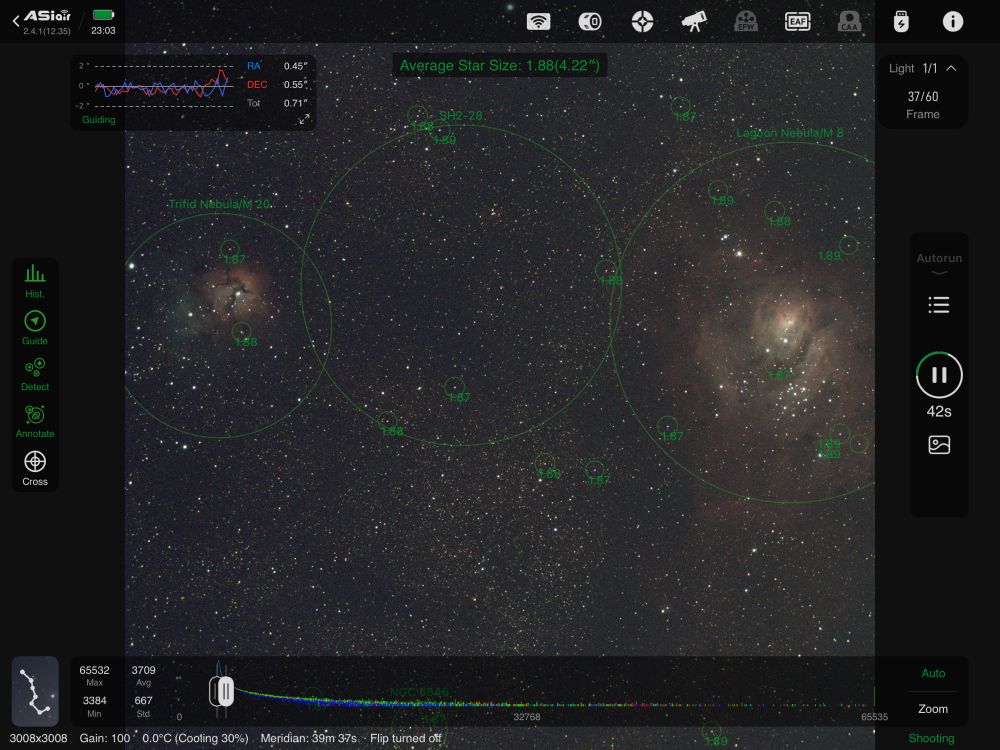Open the guiding graph plot
The image size is (1000, 750).
click(x=164, y=86)
